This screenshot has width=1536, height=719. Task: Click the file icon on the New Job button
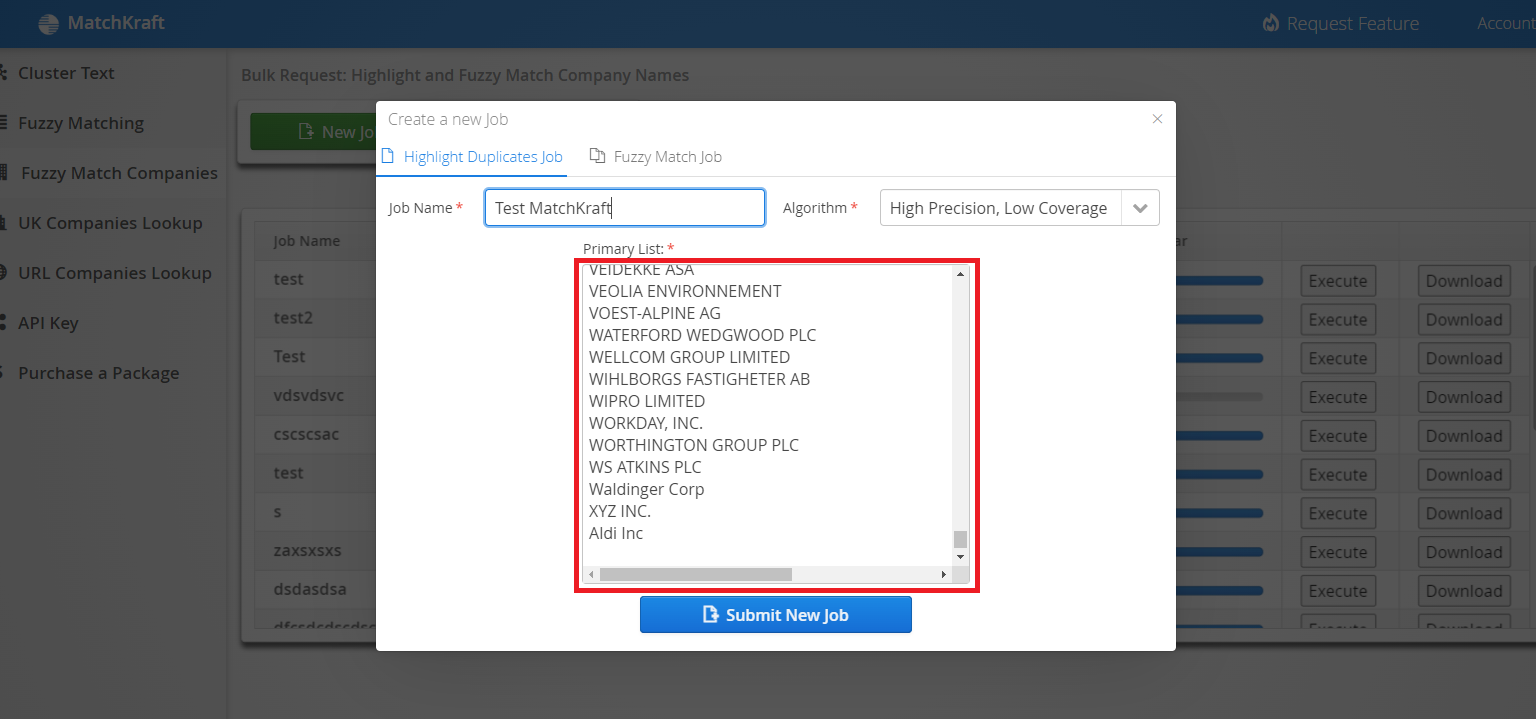point(307,132)
